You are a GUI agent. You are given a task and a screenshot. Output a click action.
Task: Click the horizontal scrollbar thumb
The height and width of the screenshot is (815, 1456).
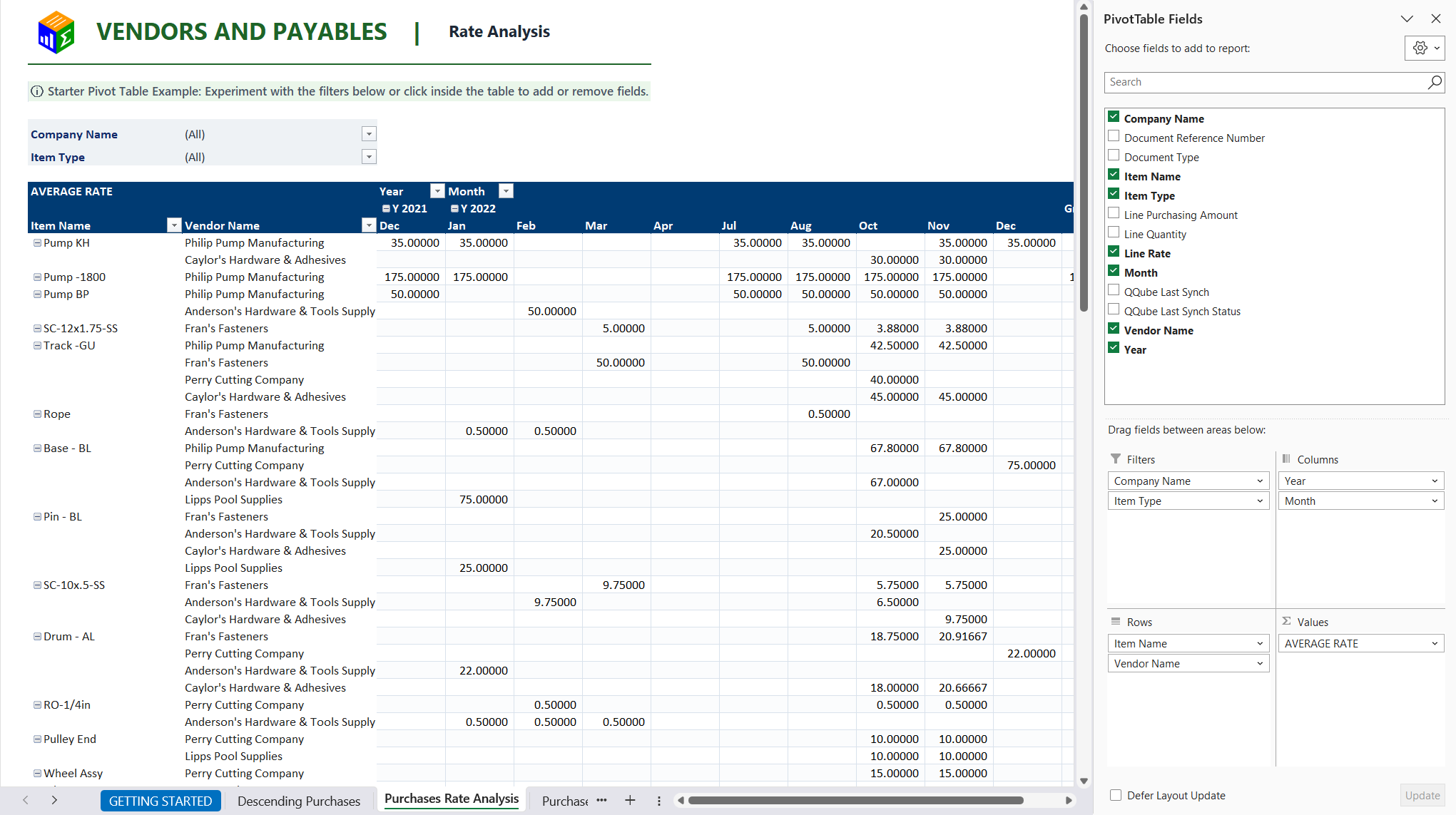[x=856, y=800]
